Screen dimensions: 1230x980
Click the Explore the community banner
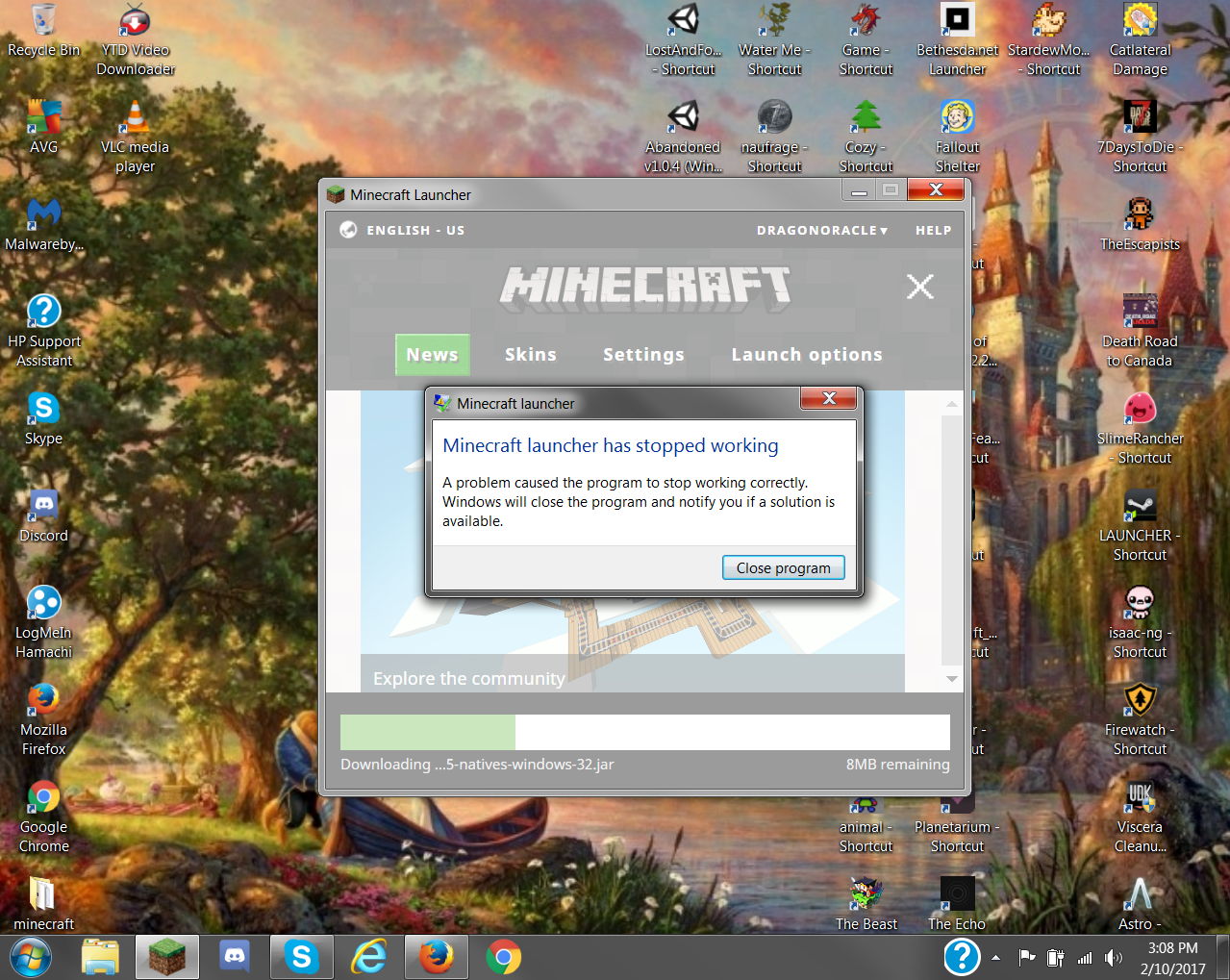tap(632, 673)
